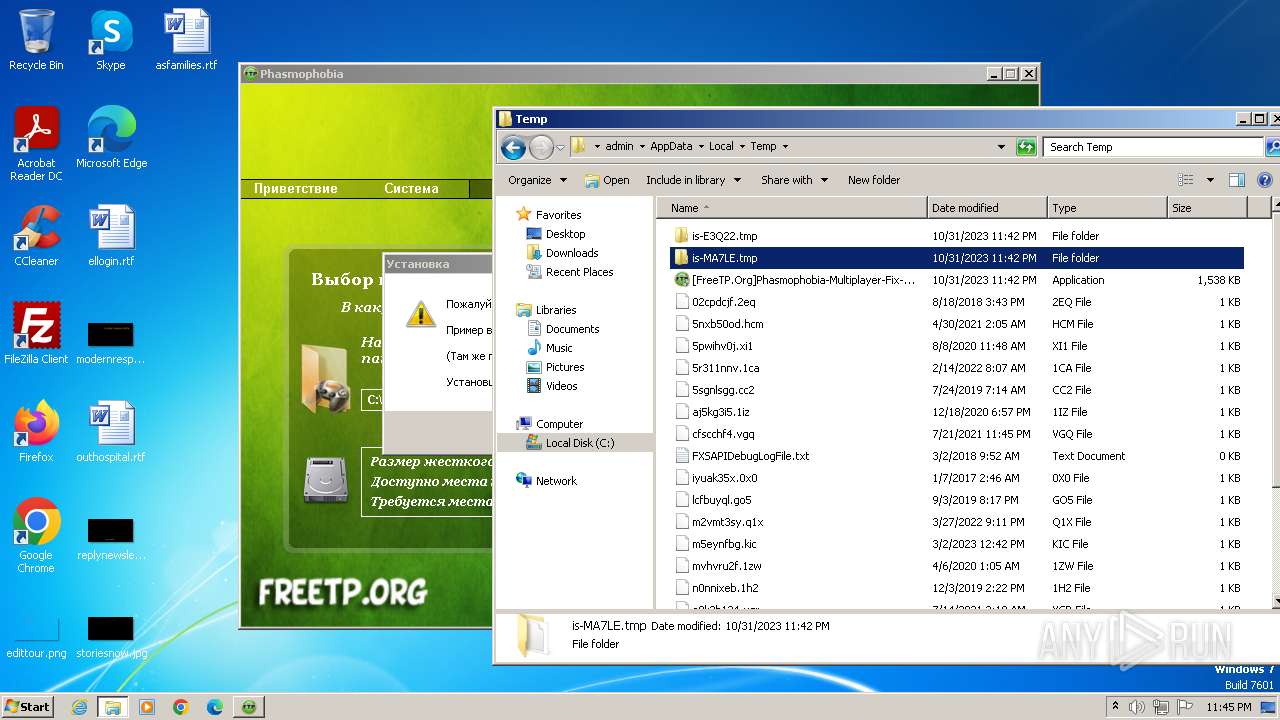Switch to the Приветствие installer tab
Screen dimensions: 1280x720
click(x=296, y=188)
